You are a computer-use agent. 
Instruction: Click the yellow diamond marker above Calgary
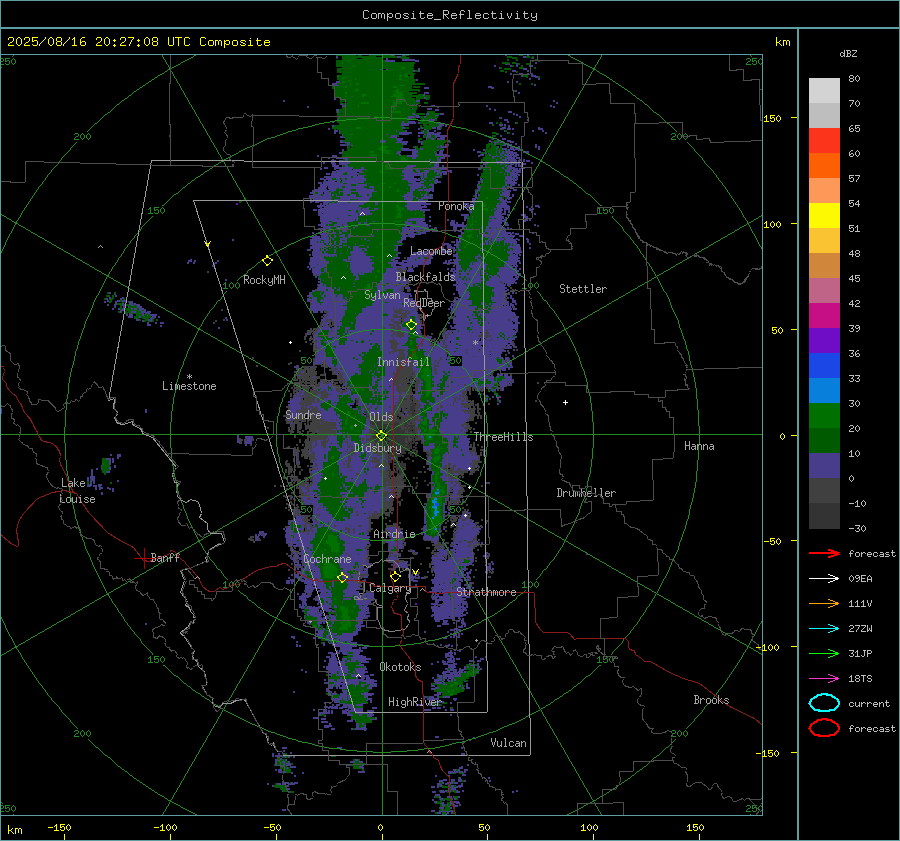pos(395,576)
